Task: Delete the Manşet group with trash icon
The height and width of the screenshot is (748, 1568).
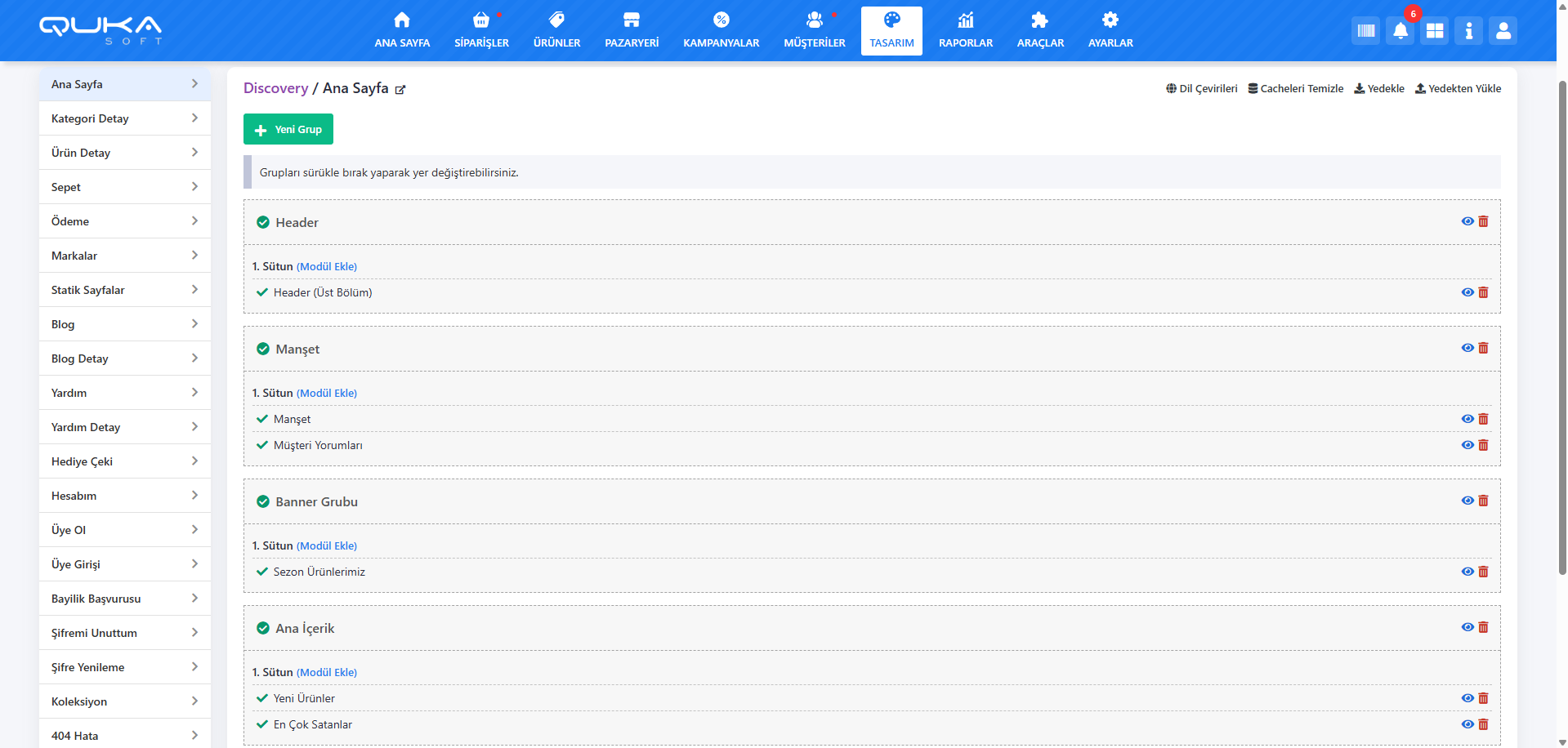Action: coord(1484,348)
